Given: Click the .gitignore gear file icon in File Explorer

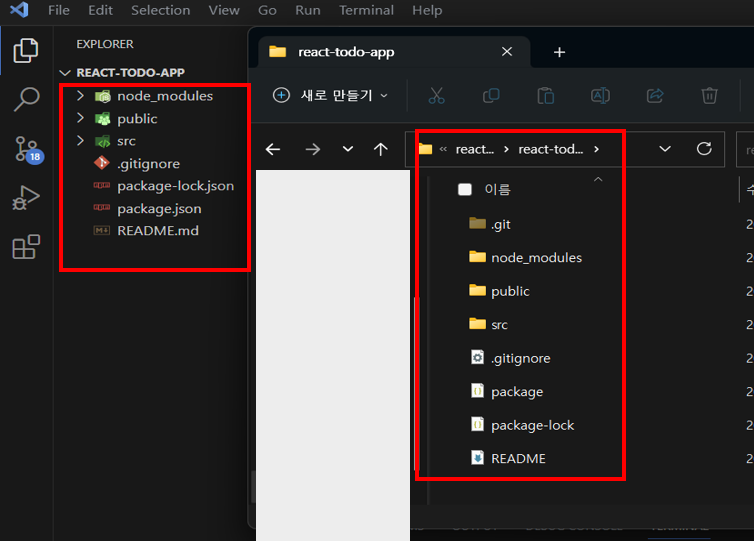Looking at the screenshot, I should click(x=477, y=357).
